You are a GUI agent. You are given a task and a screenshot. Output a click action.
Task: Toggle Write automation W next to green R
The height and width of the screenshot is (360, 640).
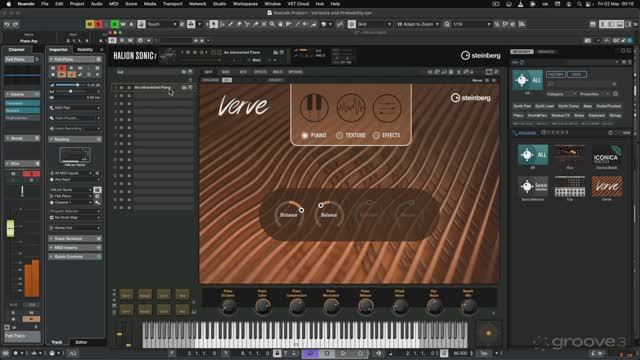(123, 24)
